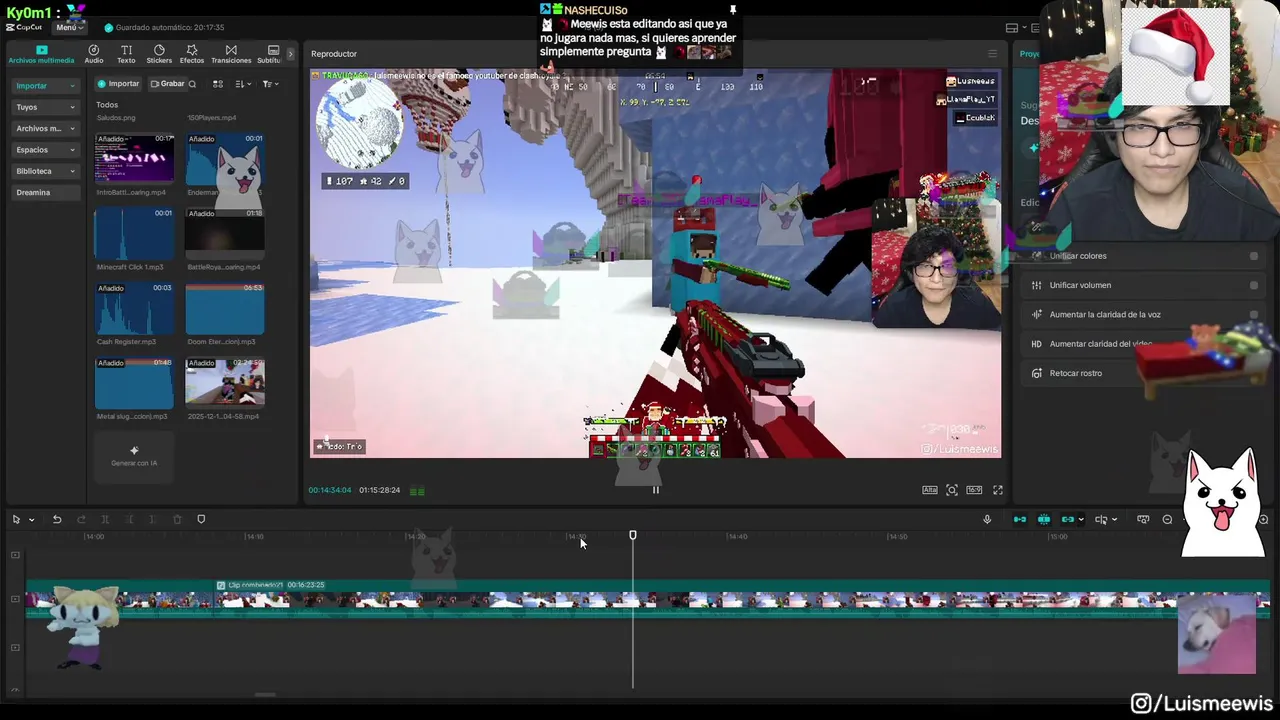Open the selection tool mode dropdown arrow
The height and width of the screenshot is (720, 1280).
click(31, 520)
